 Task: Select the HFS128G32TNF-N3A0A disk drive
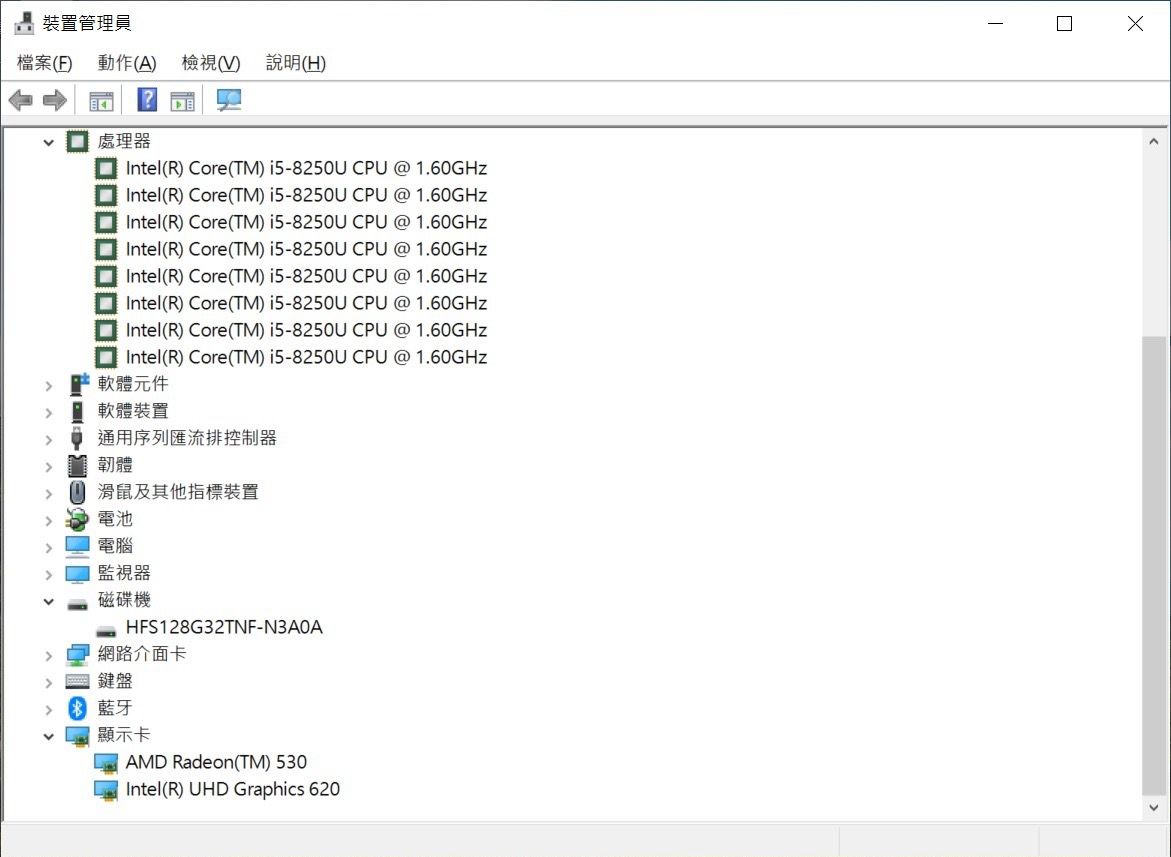click(224, 628)
